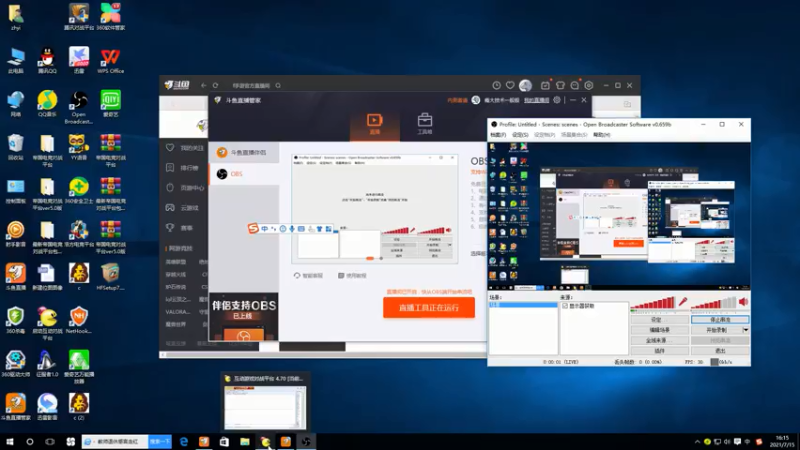Click the taskbar search input field
Image resolution: width=800 pixels, height=450 pixels.
115,442
